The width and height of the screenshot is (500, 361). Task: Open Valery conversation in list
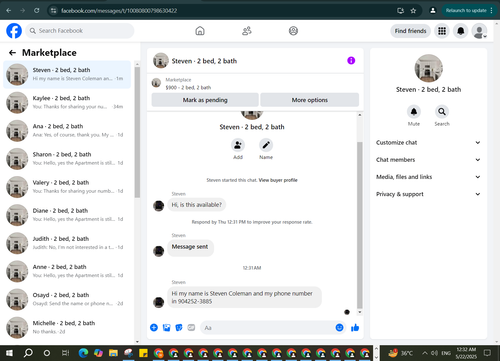click(x=67, y=187)
